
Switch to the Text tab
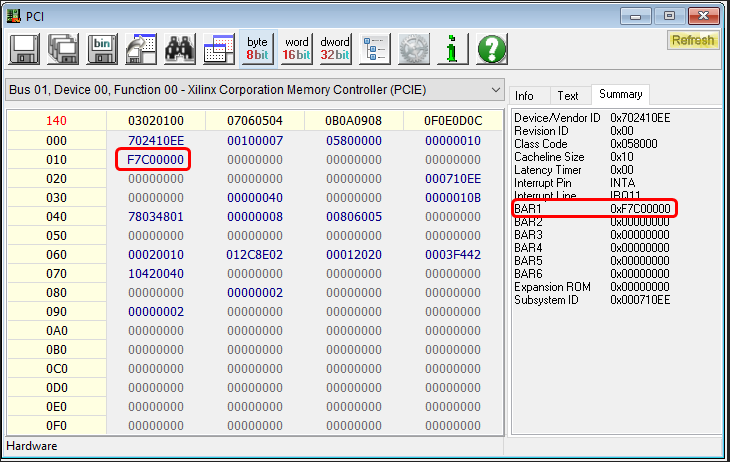coord(568,96)
